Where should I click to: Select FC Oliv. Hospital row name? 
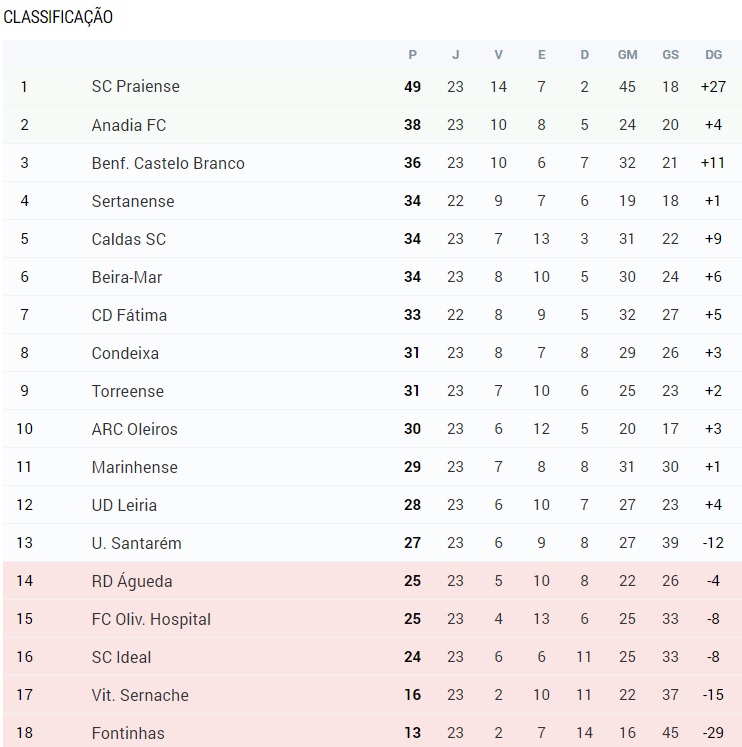(151, 619)
